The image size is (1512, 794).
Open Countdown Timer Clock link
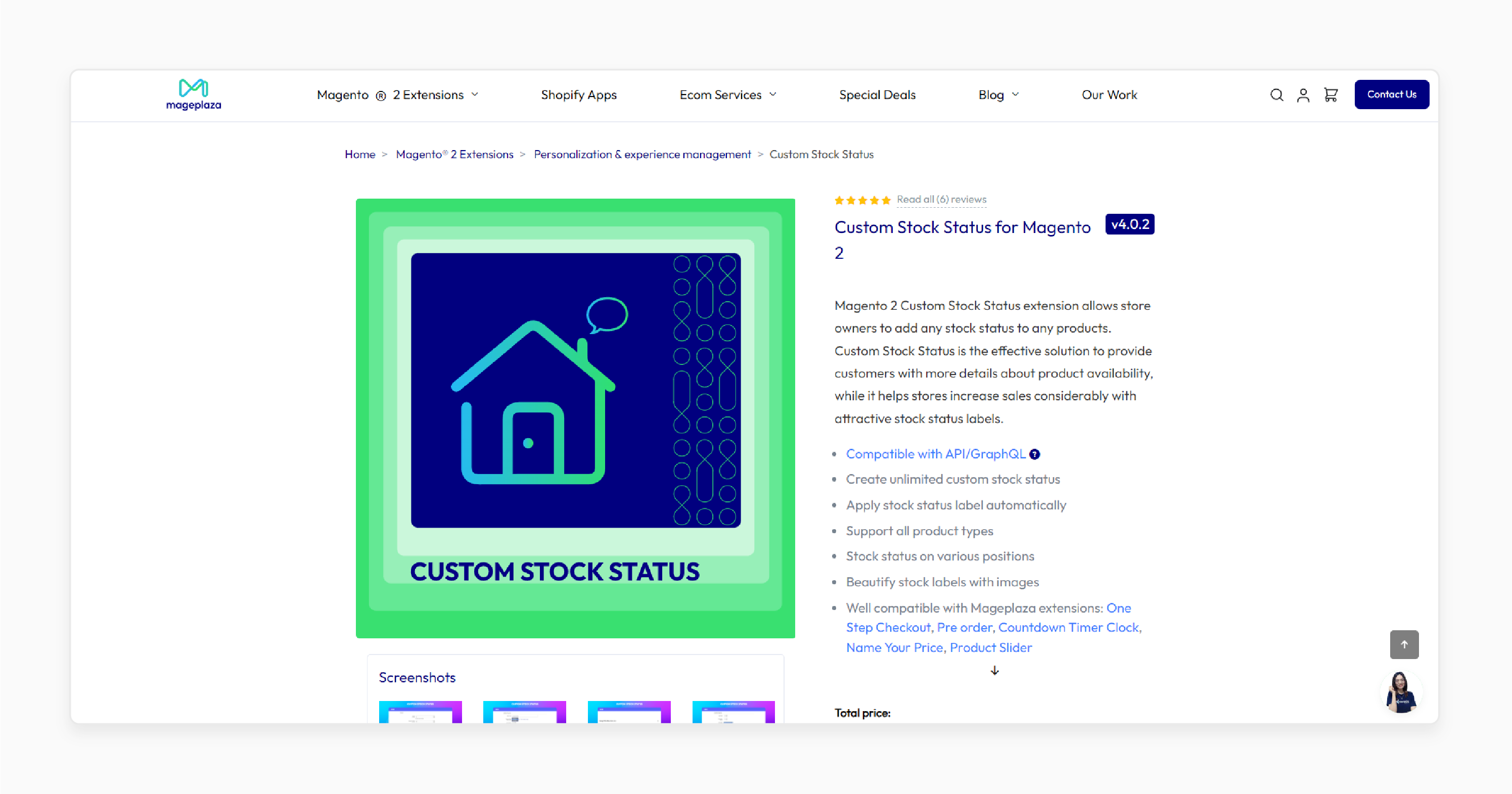click(x=1068, y=627)
